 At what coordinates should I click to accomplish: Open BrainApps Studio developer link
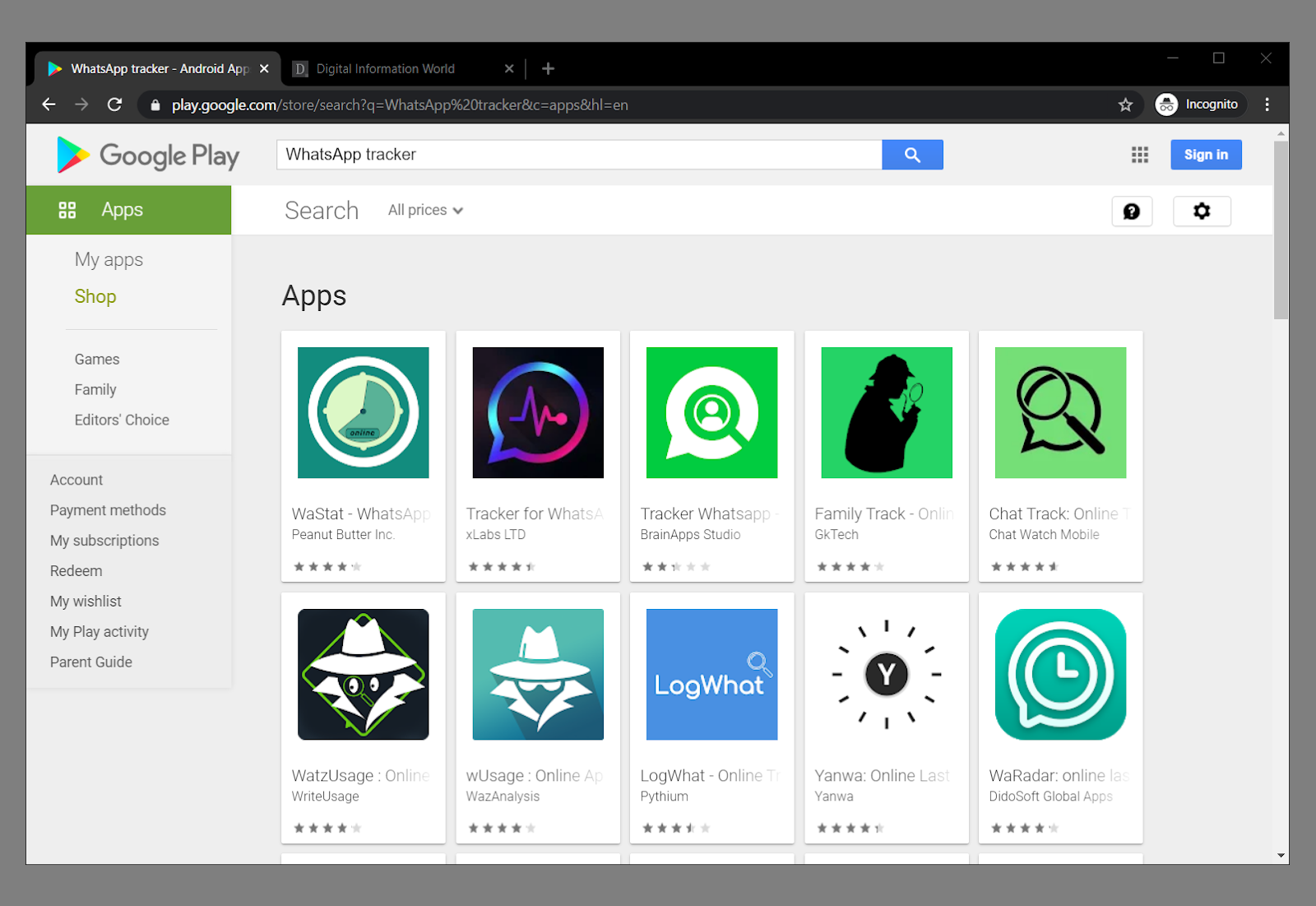point(691,535)
